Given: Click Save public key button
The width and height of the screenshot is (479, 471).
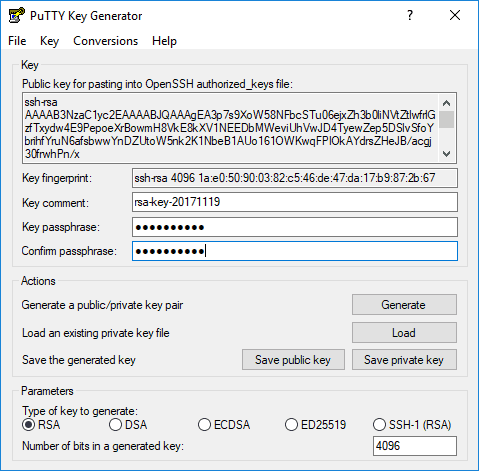Looking at the screenshot, I should 293,360.
